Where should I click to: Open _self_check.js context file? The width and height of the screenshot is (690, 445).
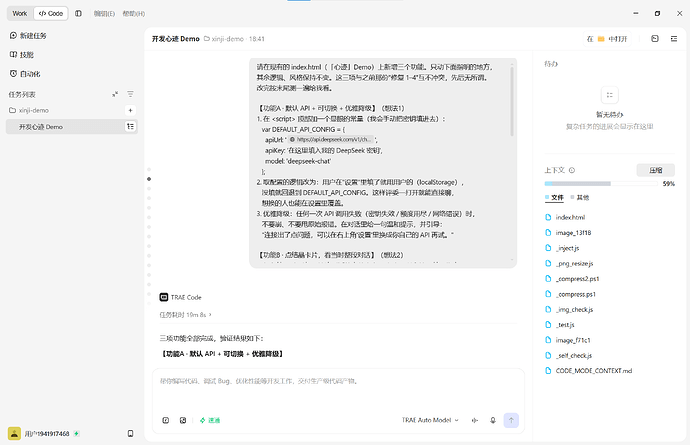pyautogui.click(x=574, y=356)
